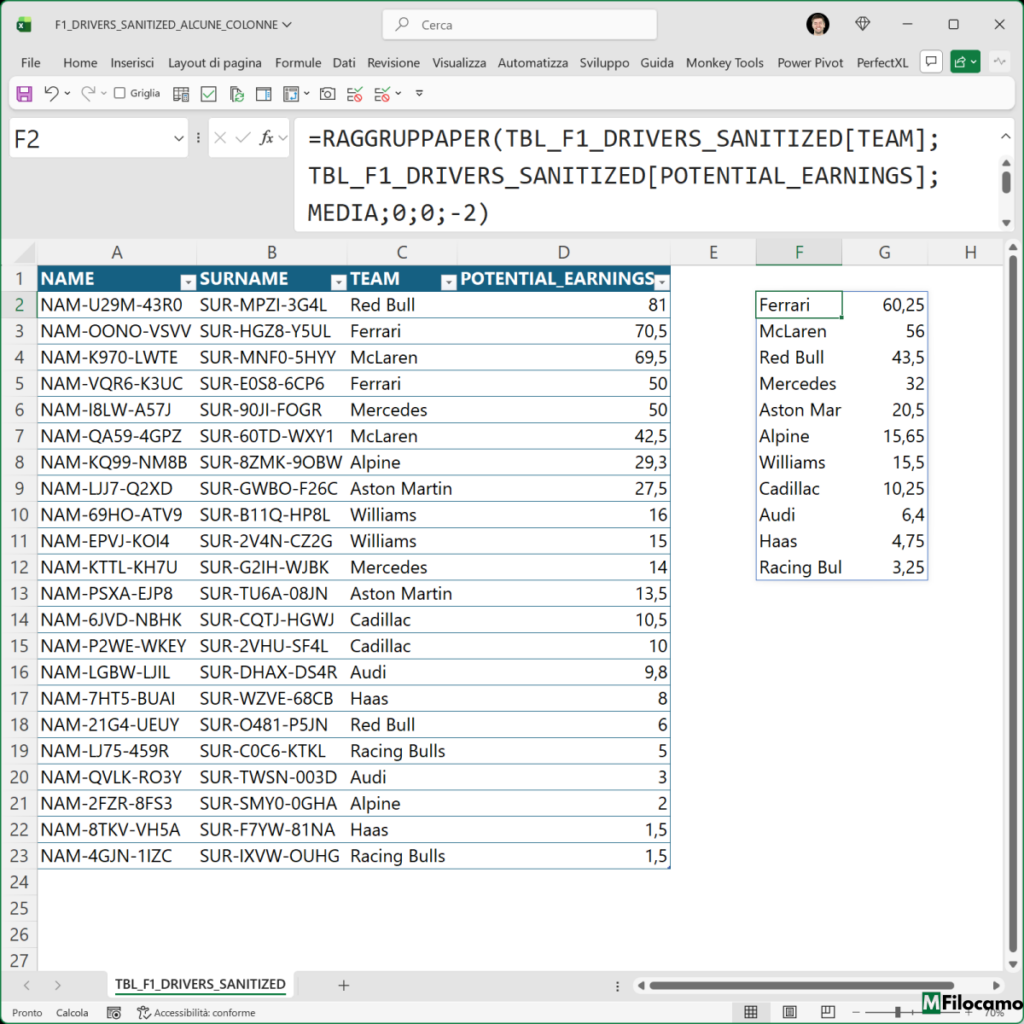
Task: Select cell containing Ferrari 60,25 value
Action: pyautogui.click(x=884, y=305)
